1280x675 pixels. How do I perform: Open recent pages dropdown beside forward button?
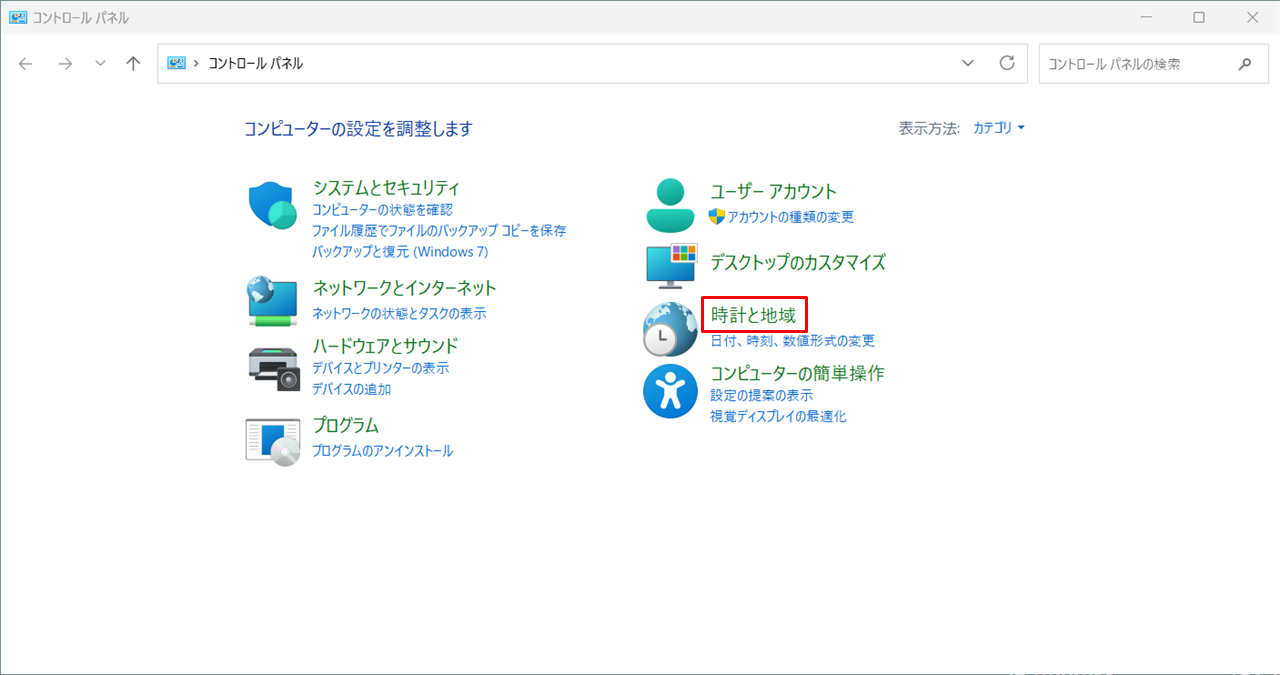[x=100, y=63]
